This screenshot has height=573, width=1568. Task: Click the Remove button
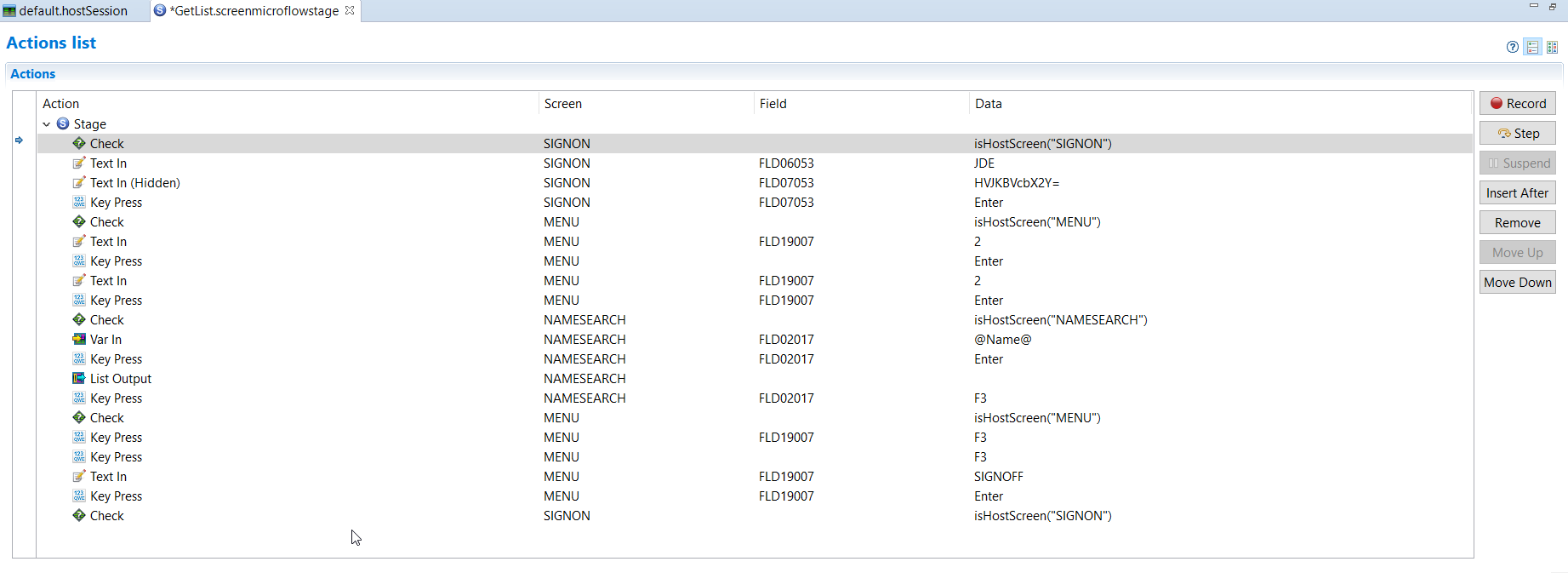coord(1518,222)
